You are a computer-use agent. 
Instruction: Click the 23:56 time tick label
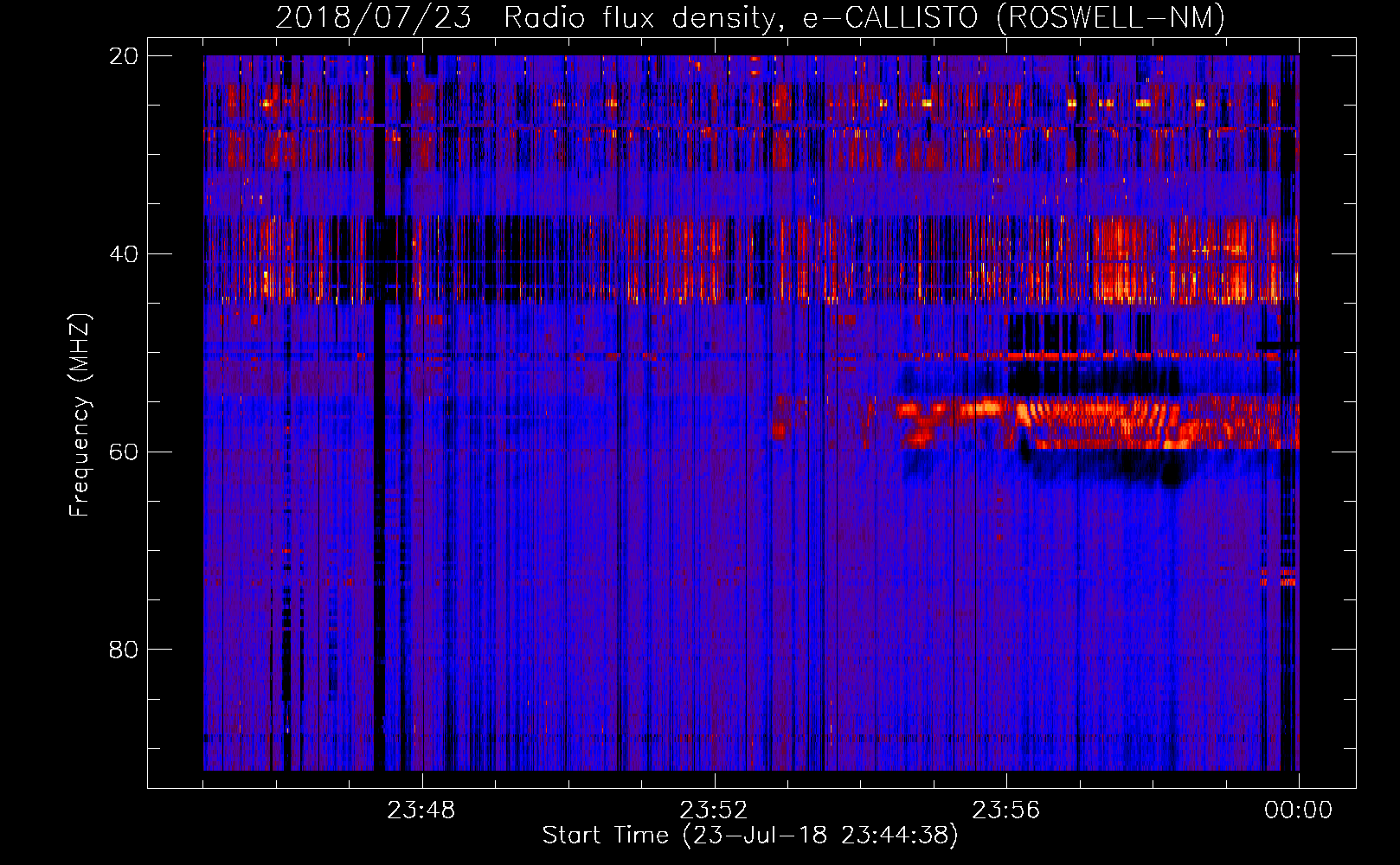(x=1006, y=811)
